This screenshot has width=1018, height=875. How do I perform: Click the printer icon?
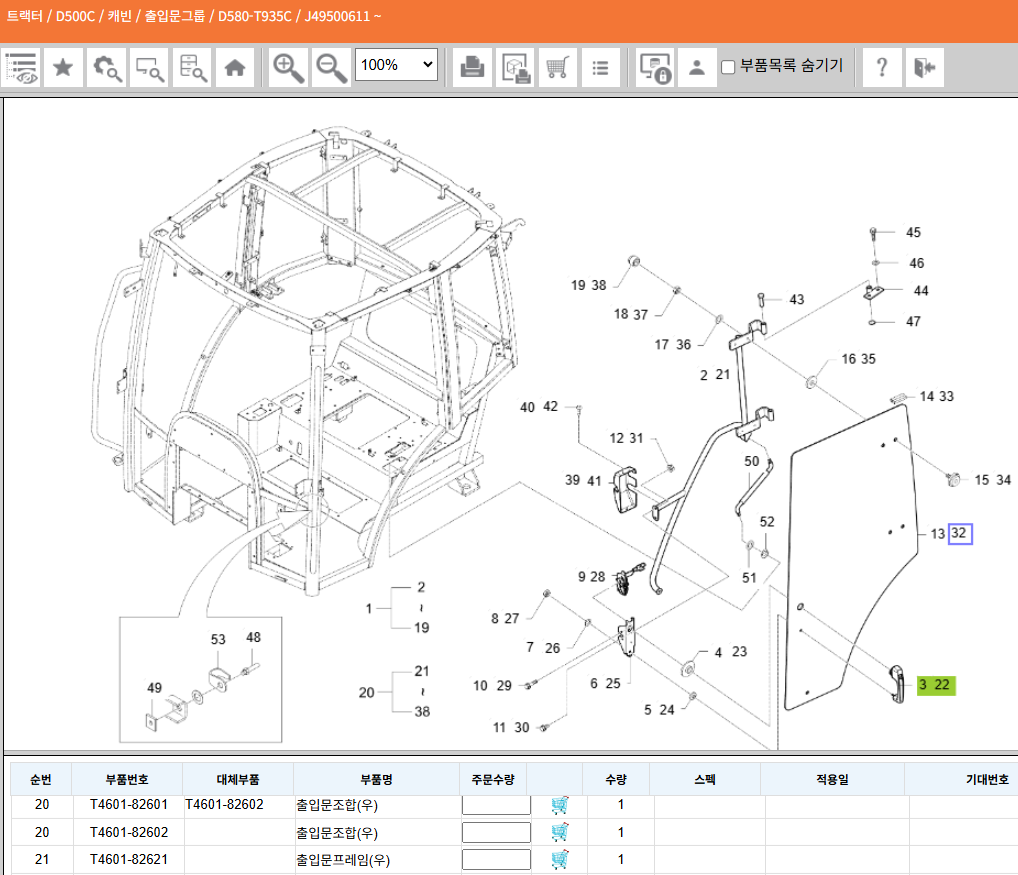tap(472, 67)
